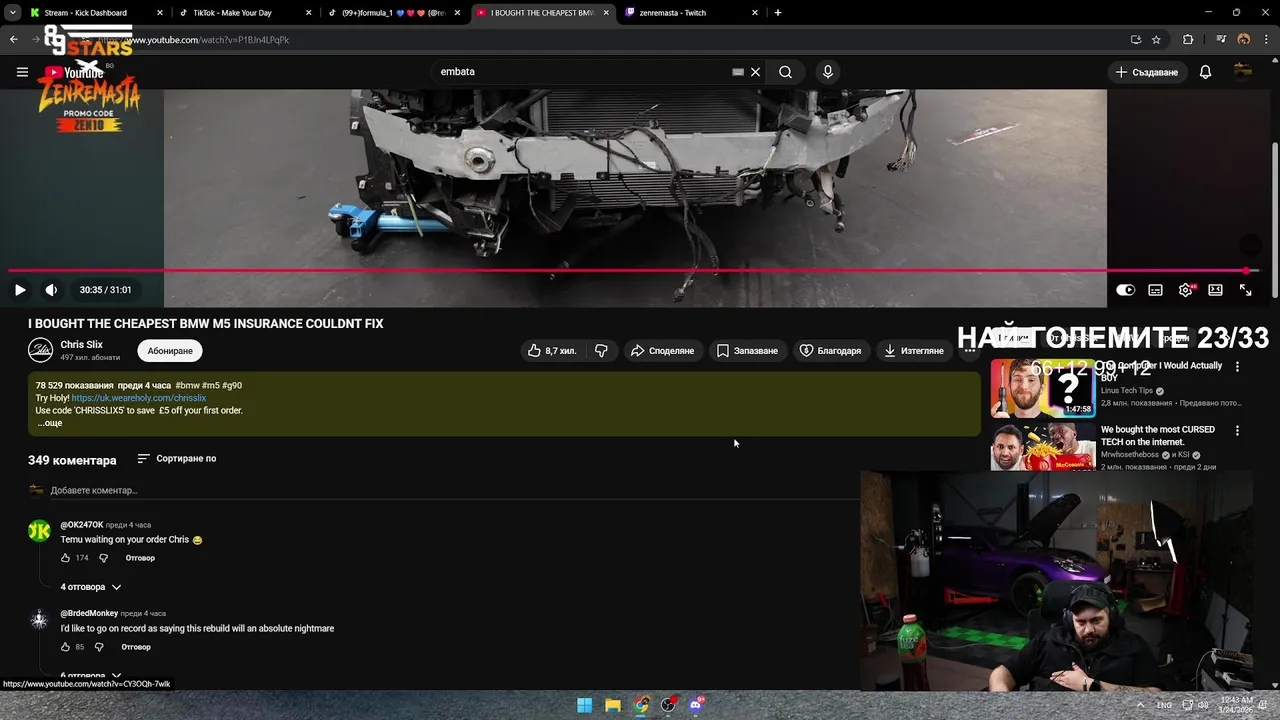Reply to the @OK247OK comment
The image size is (1280, 720).
(140, 558)
